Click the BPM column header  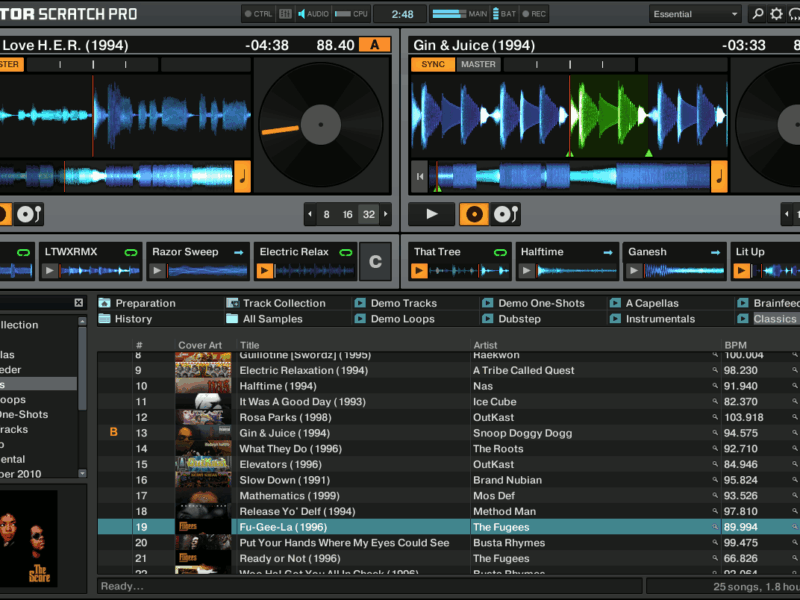coord(735,345)
